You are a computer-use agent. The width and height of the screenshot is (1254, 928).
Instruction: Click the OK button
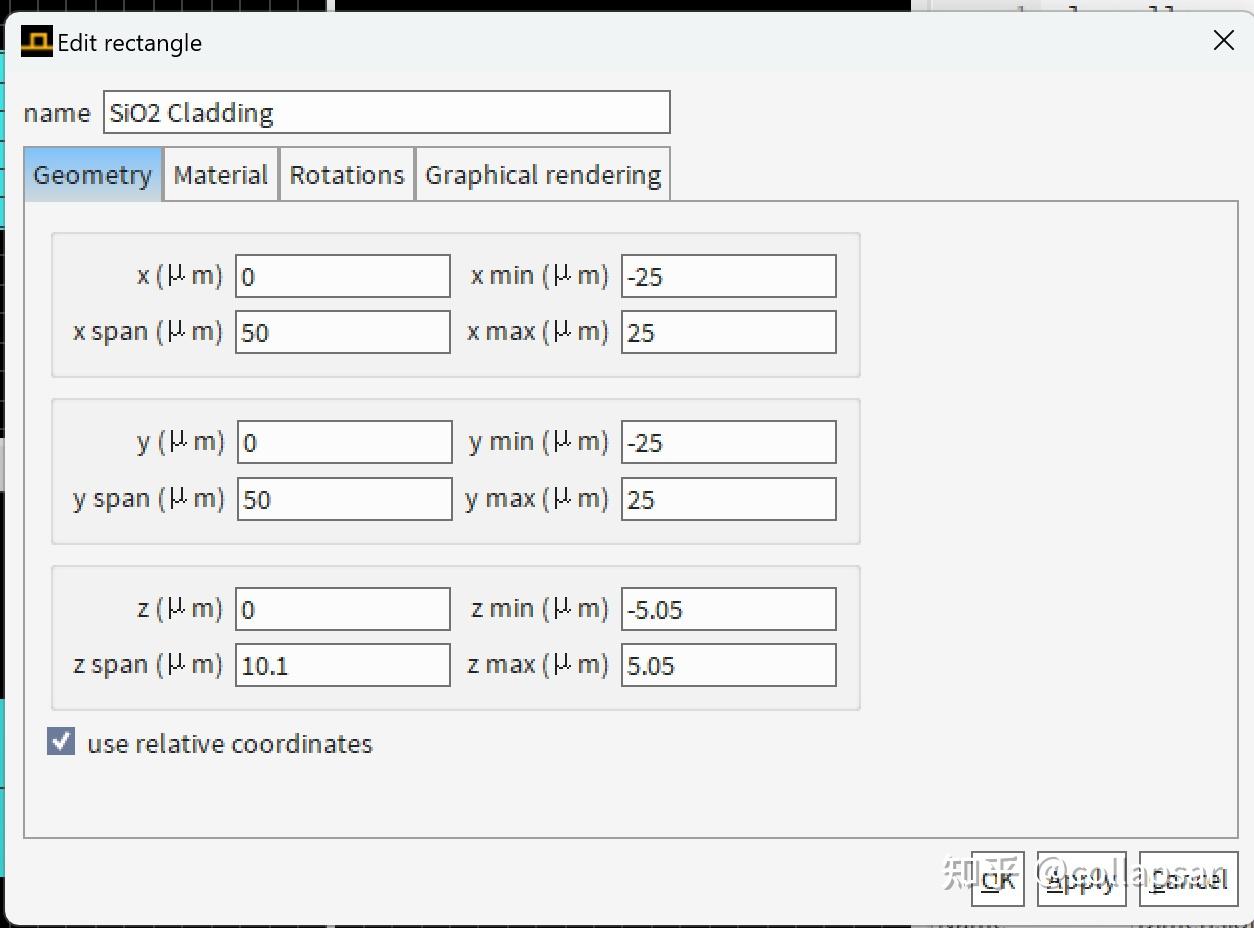click(x=996, y=879)
